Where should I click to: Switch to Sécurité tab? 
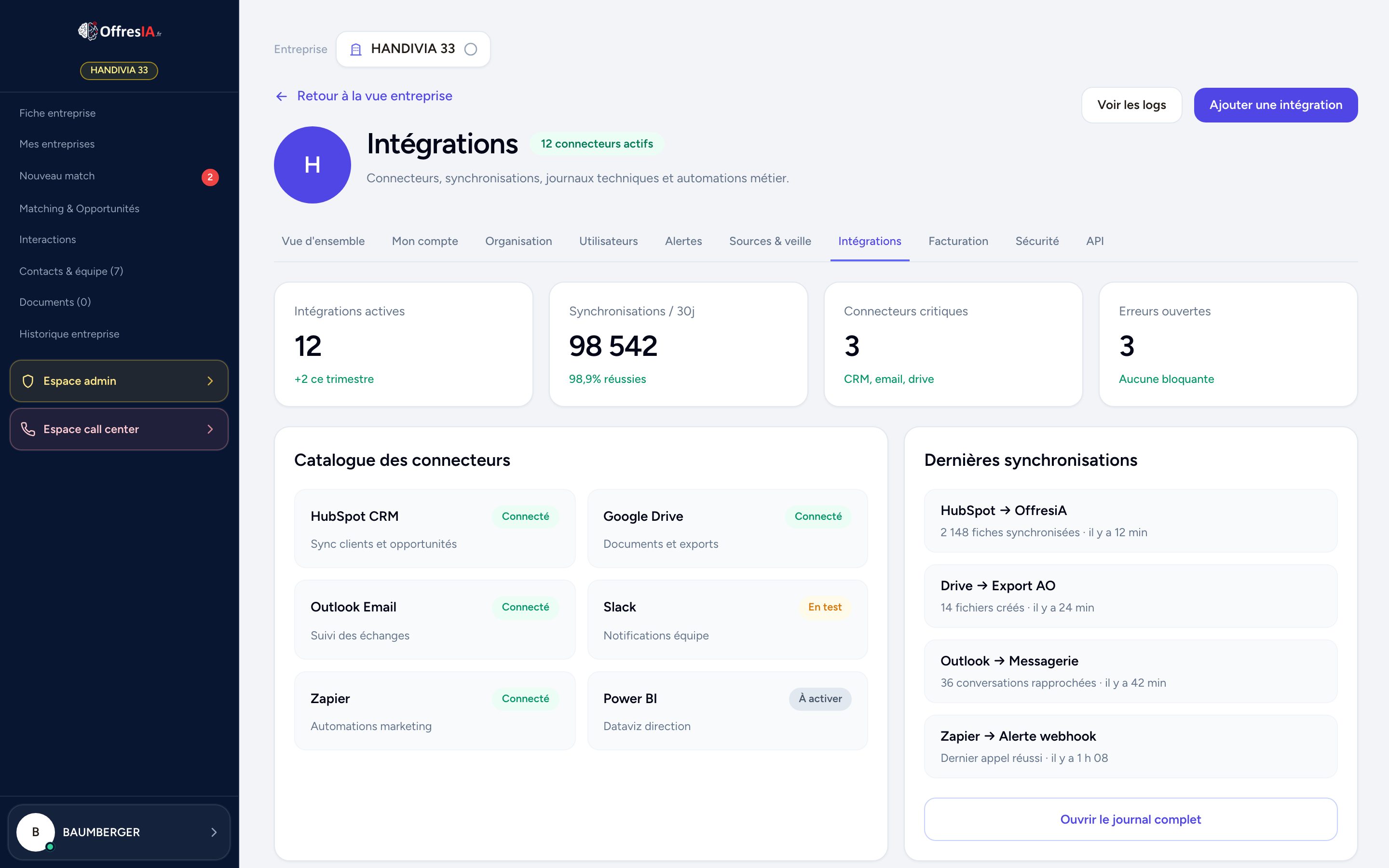point(1036,241)
